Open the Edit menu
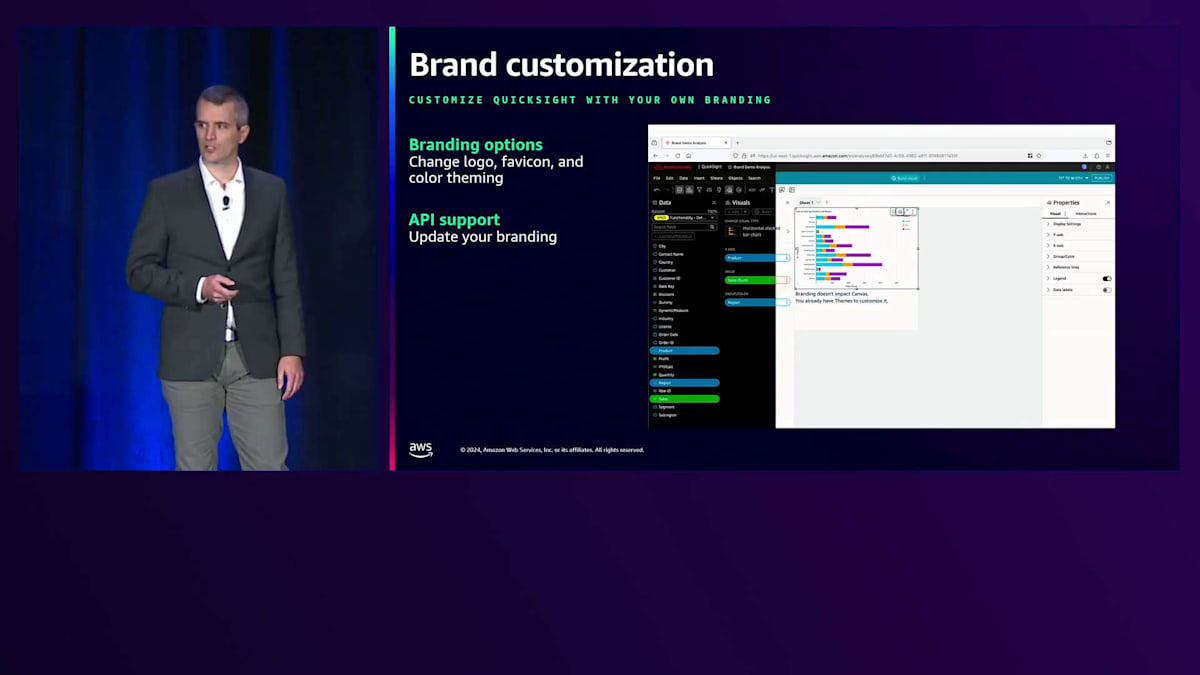 pos(669,178)
